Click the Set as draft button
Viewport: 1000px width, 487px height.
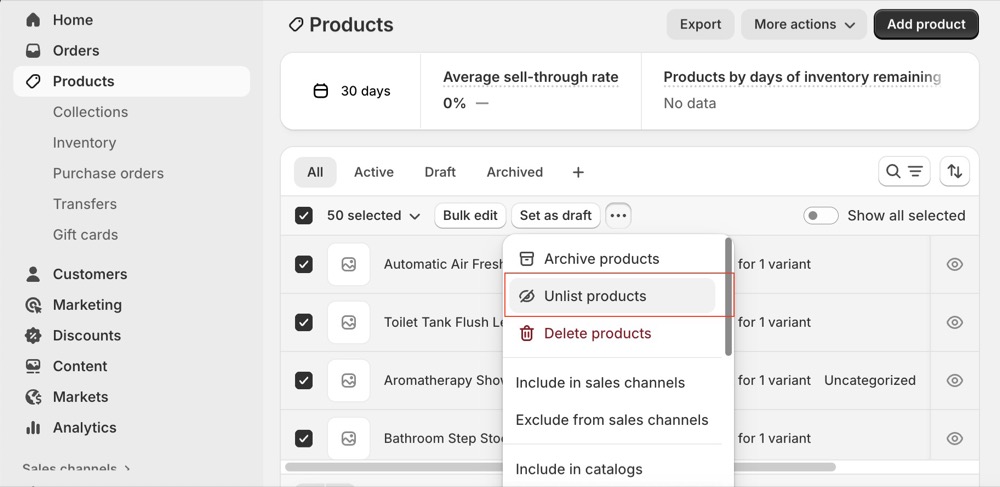point(555,215)
